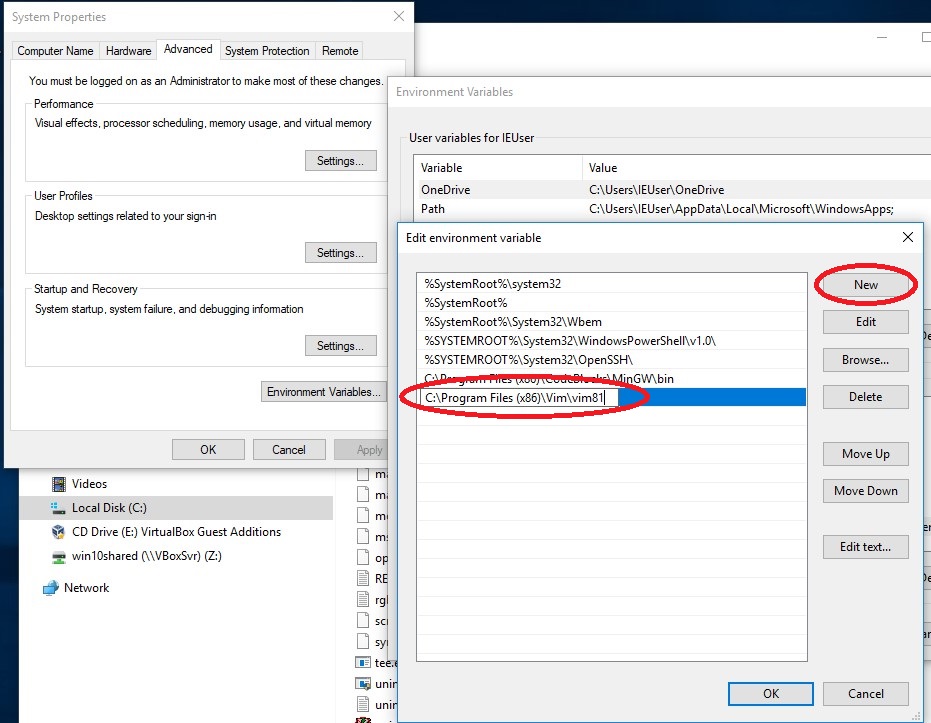Screen dimensions: 931x723
Task: Delete the selected path entry
Action: [864, 396]
